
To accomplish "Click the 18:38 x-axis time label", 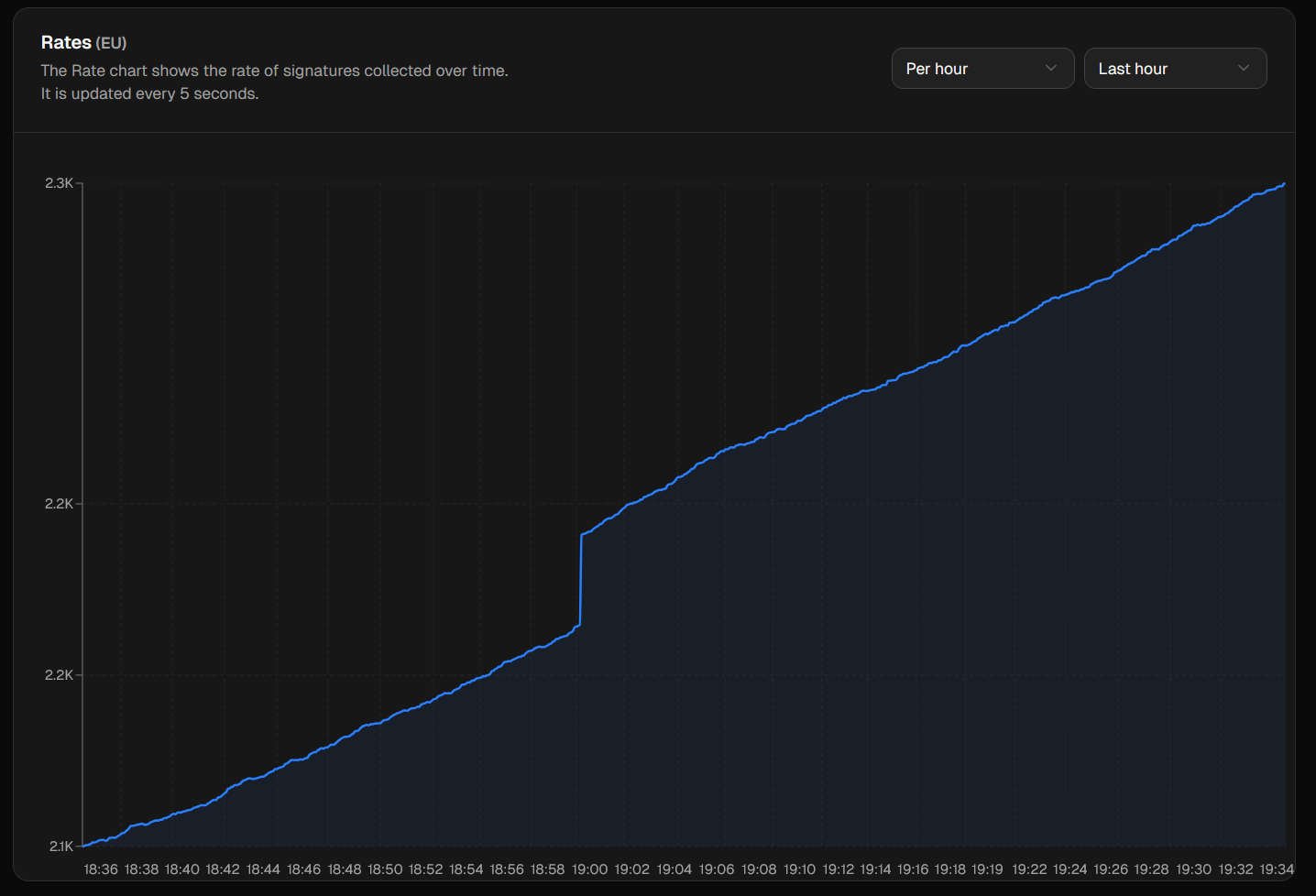I will click(x=141, y=869).
